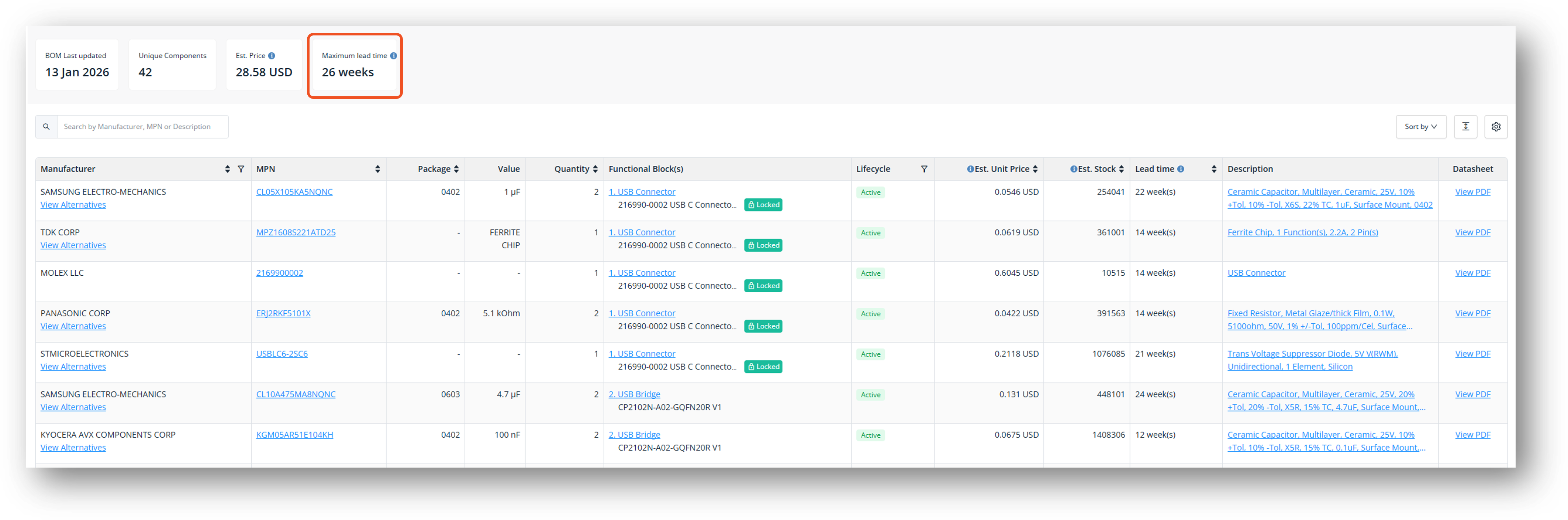Click the Maximum lead time info icon
Image resolution: width=1568 pixels, height=520 pixels.
(x=394, y=56)
